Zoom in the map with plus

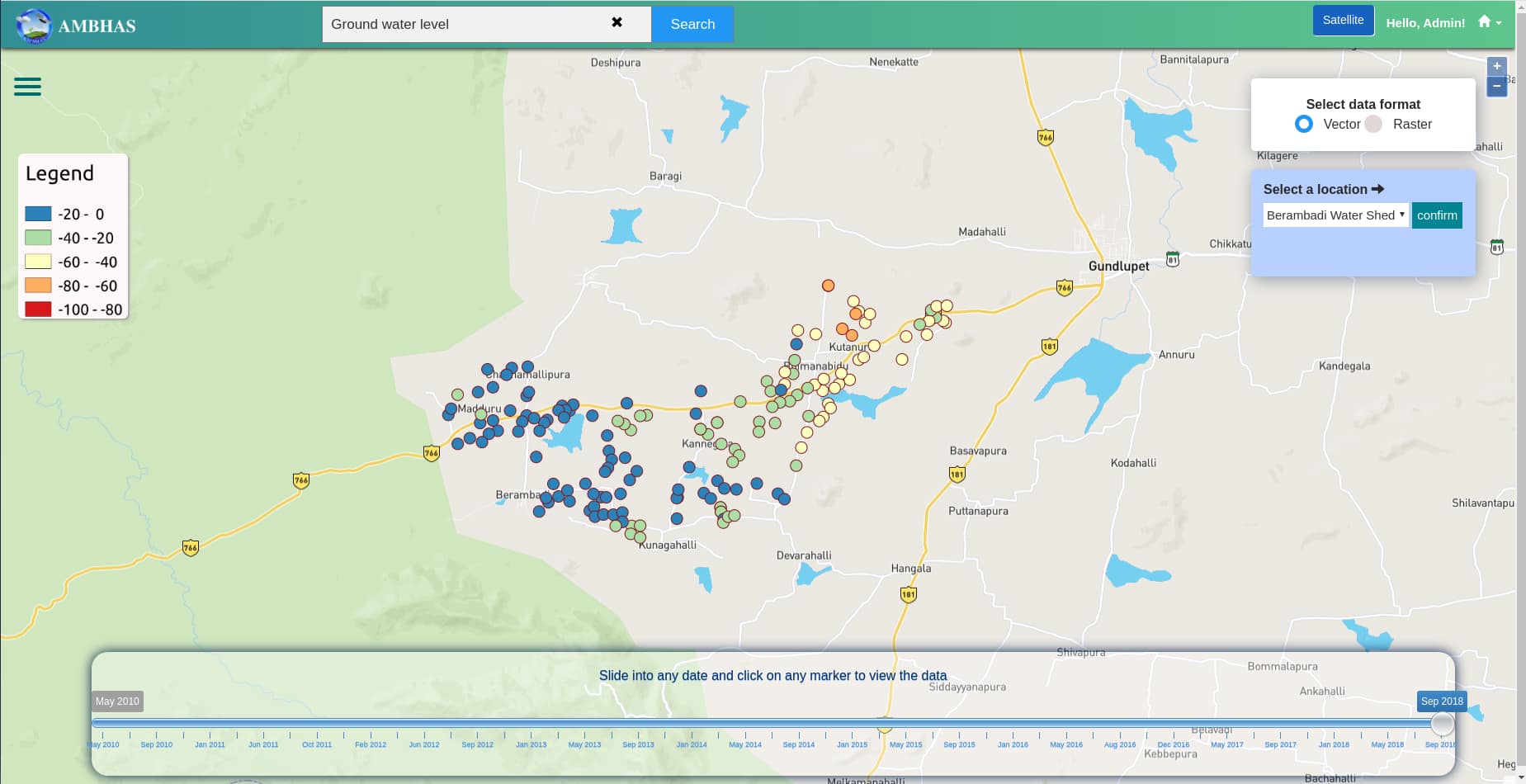[1496, 66]
